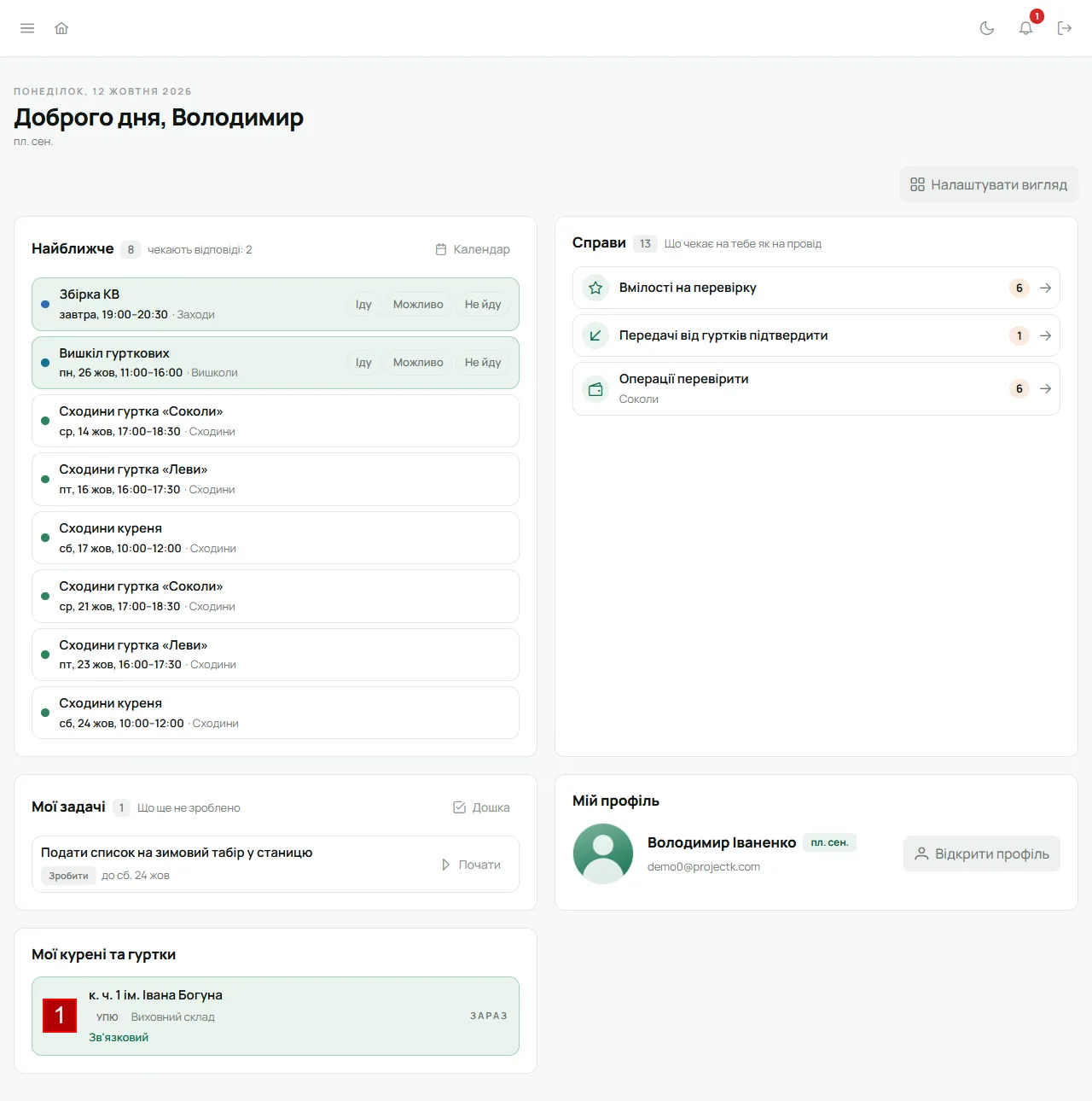This screenshot has height=1101, width=1092.
Task: Click wallet icon for Операції перевірити
Action: (595, 389)
